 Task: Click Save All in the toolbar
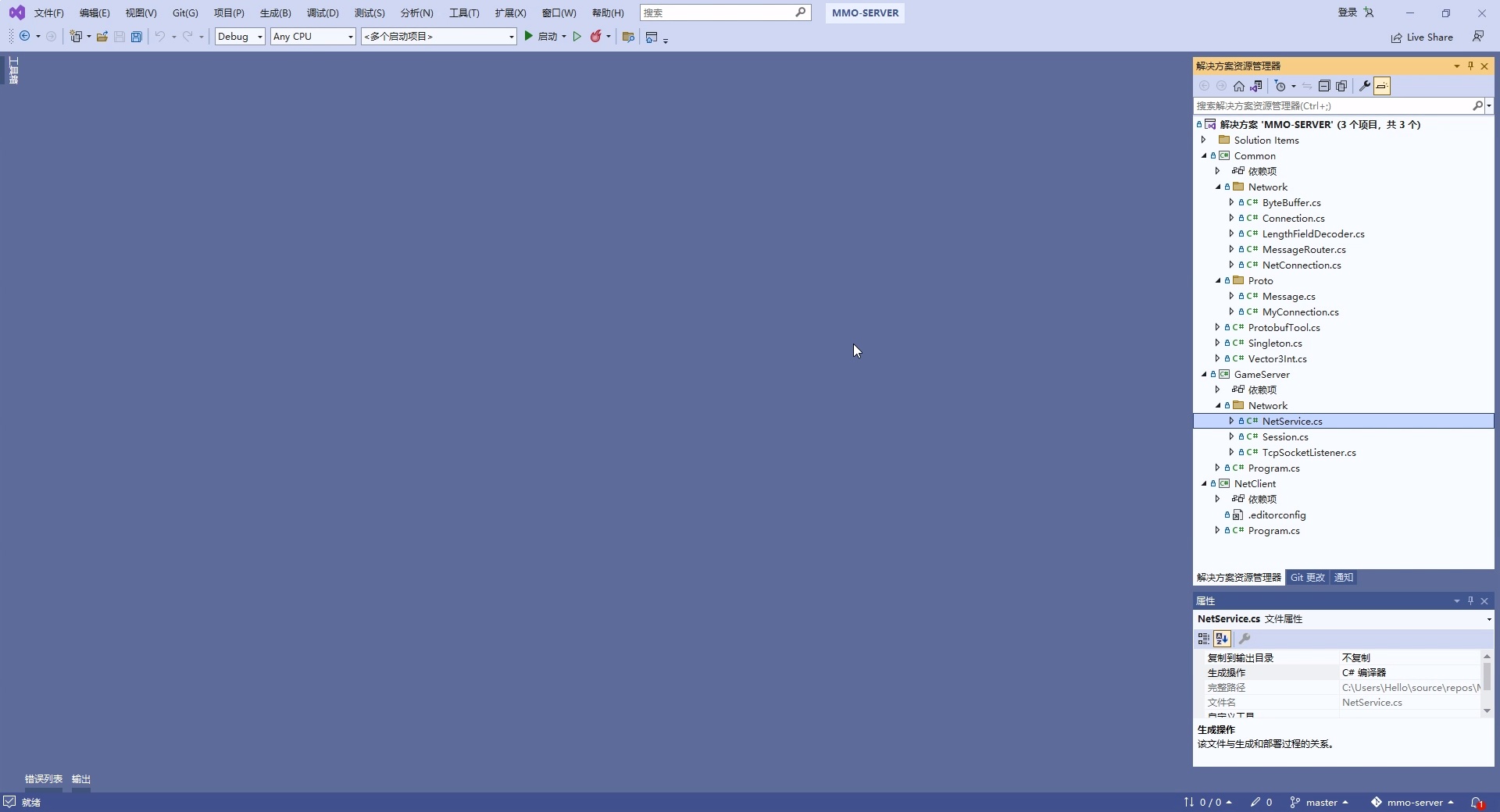tap(137, 37)
